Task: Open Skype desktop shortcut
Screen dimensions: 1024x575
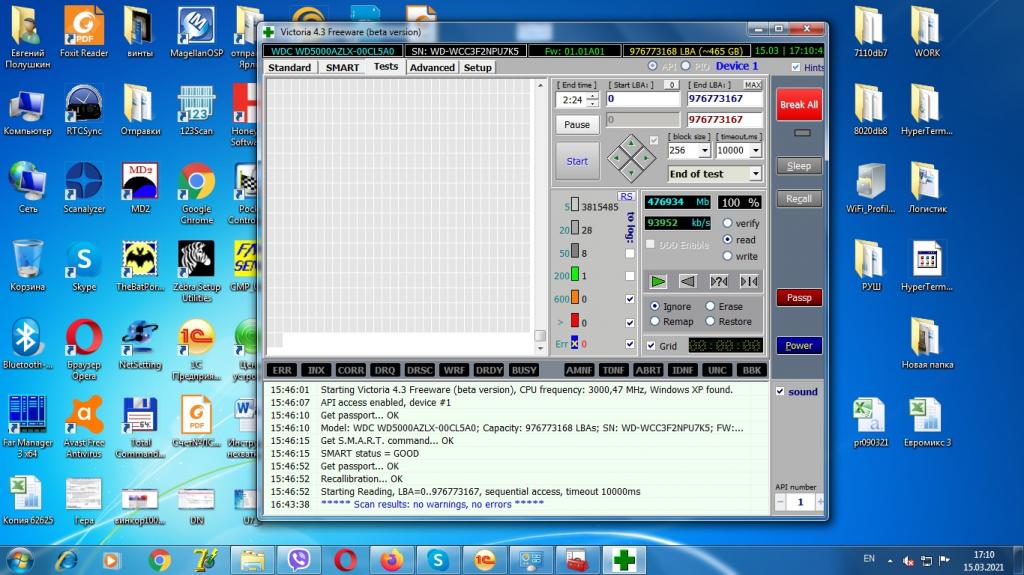Action: point(84,266)
